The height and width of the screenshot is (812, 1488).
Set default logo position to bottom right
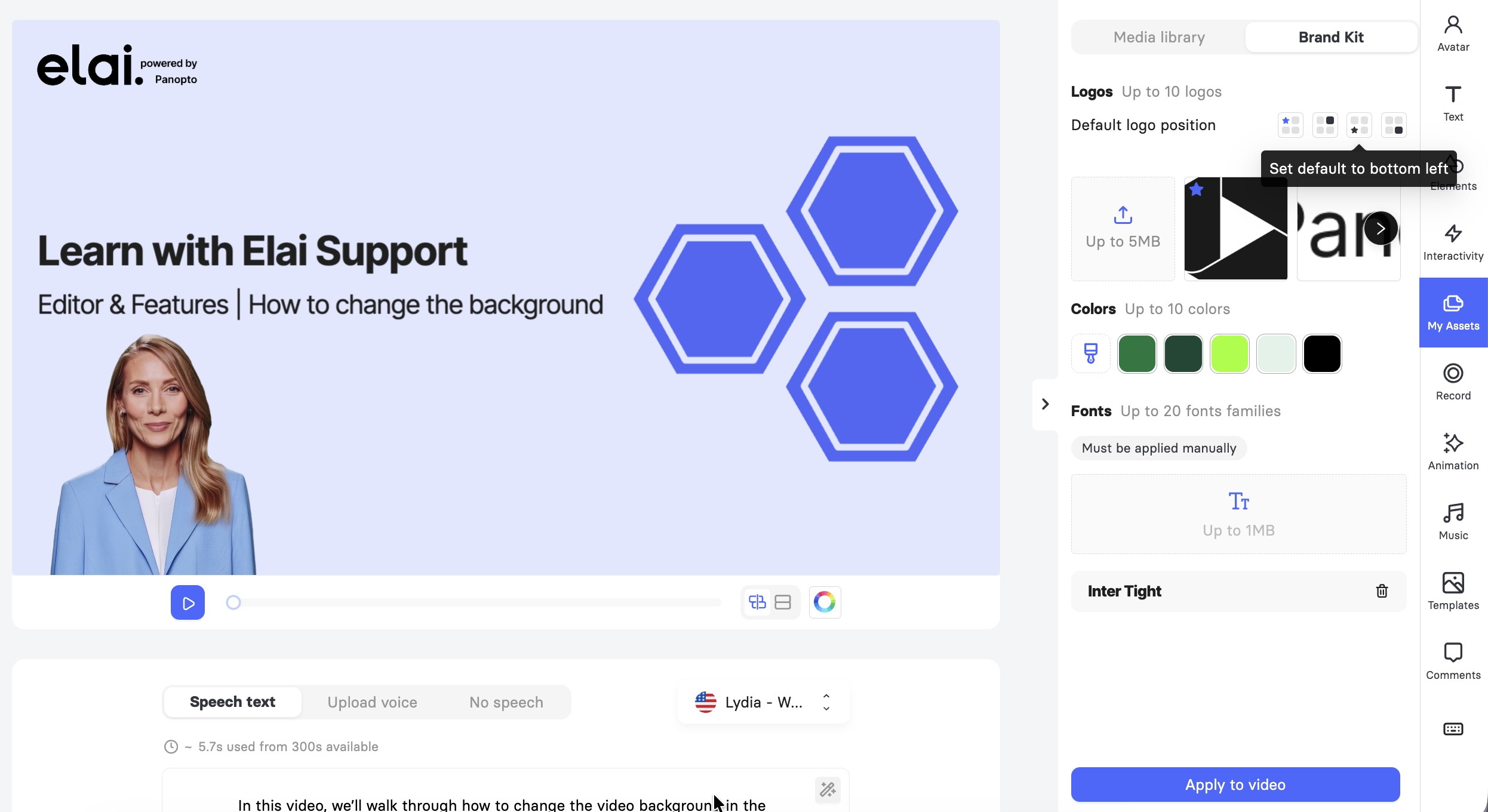tap(1394, 125)
